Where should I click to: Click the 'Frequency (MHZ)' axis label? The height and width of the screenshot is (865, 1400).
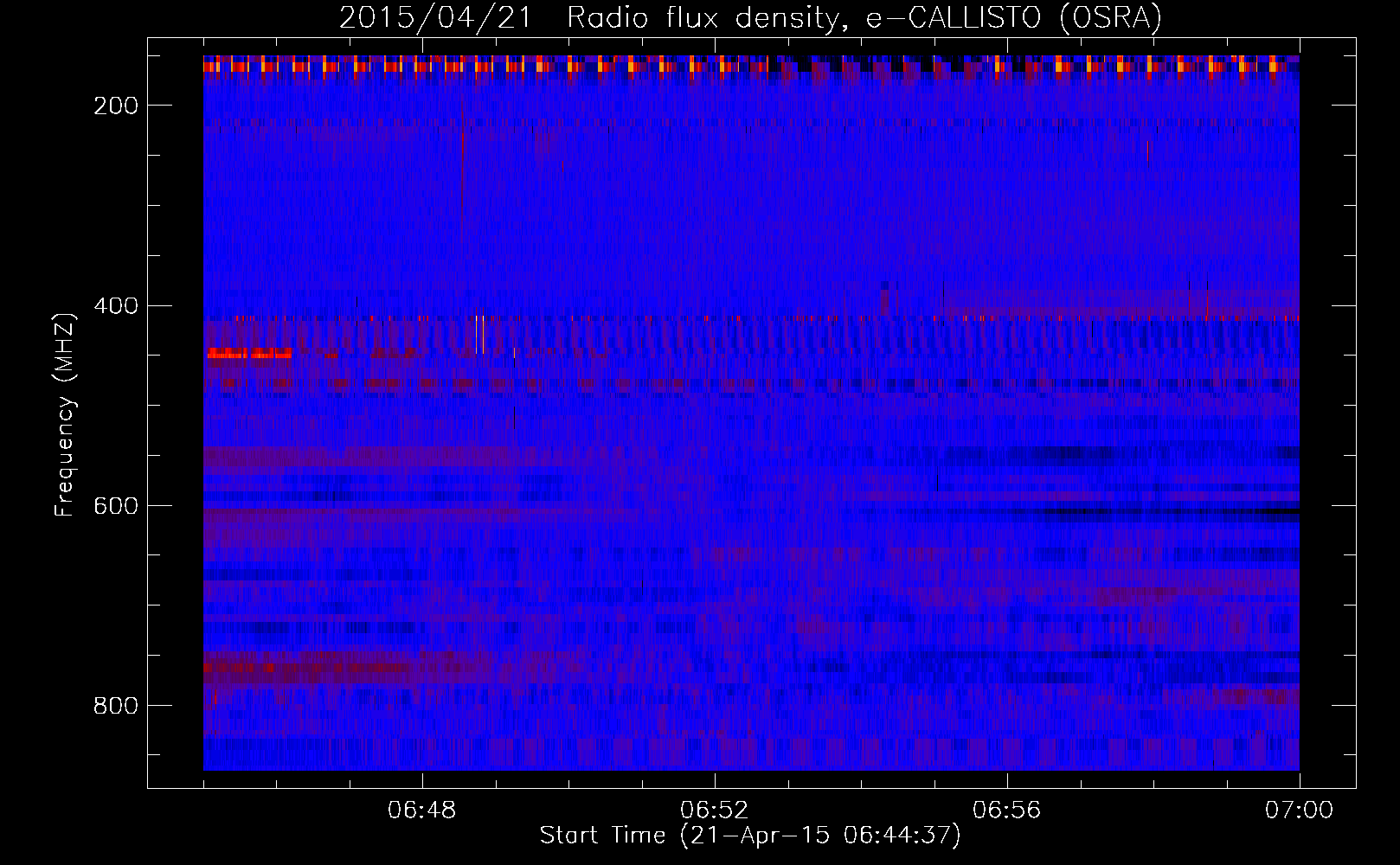(65, 415)
